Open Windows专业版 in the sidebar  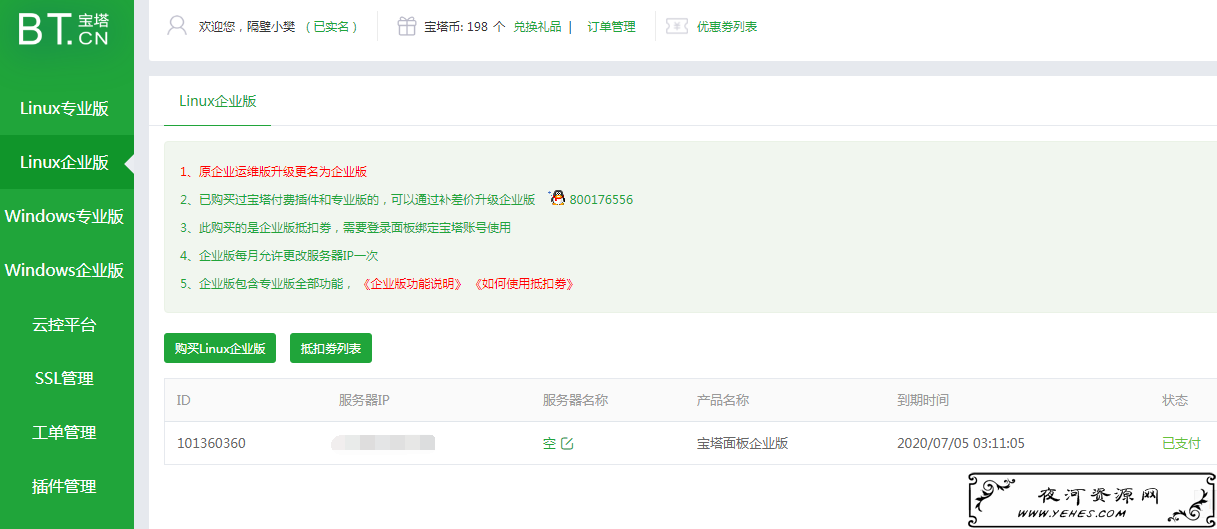tap(65, 216)
